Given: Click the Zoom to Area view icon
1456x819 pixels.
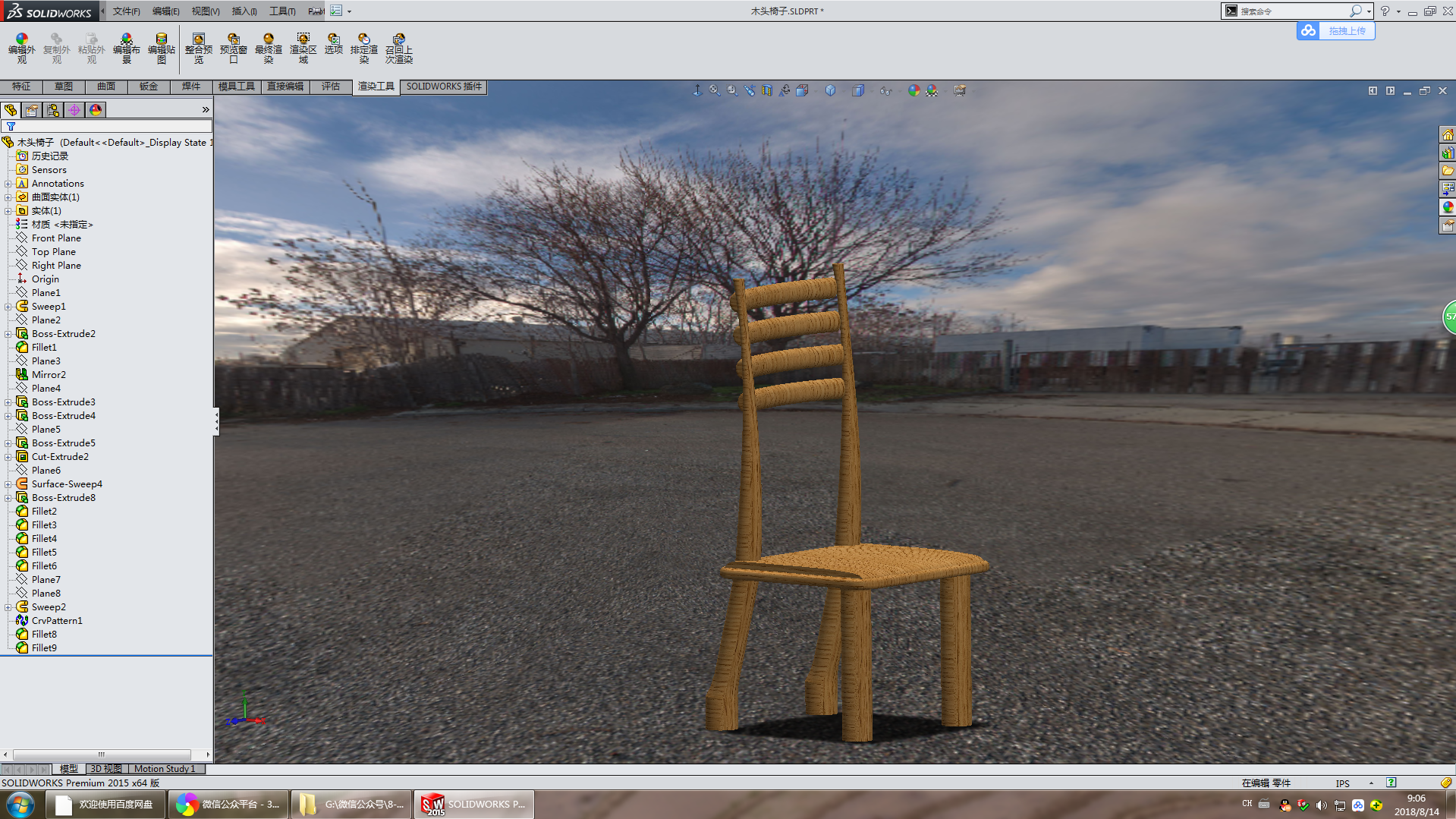Looking at the screenshot, I should (732, 90).
